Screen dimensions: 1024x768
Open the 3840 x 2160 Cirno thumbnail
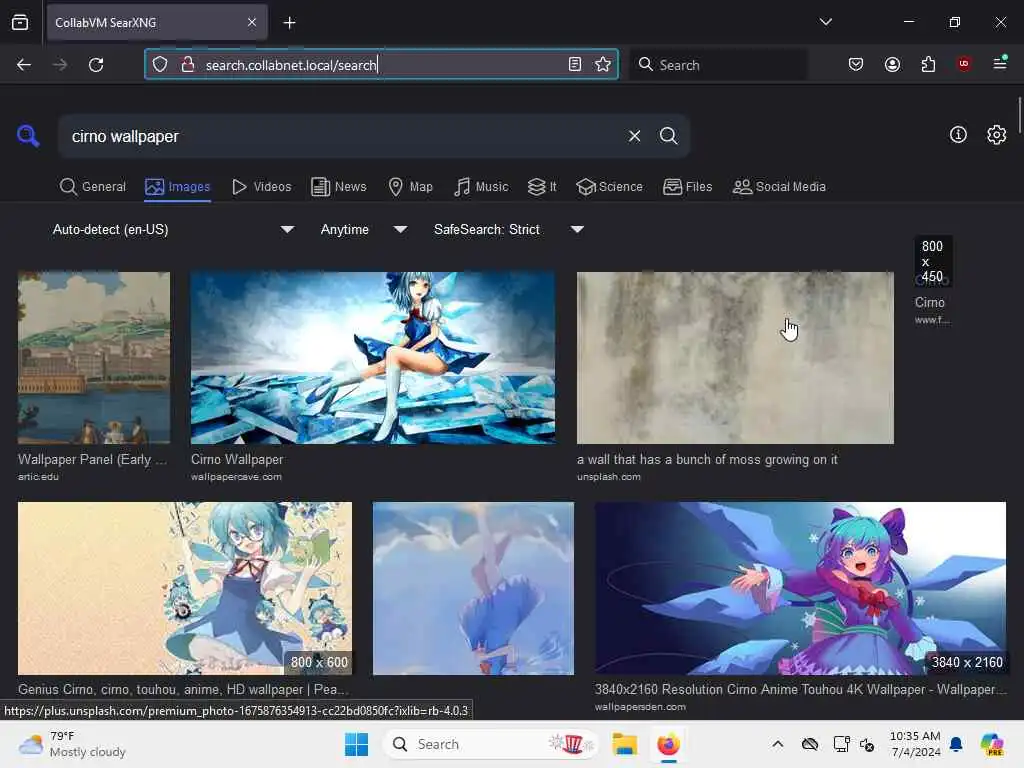tap(801, 588)
